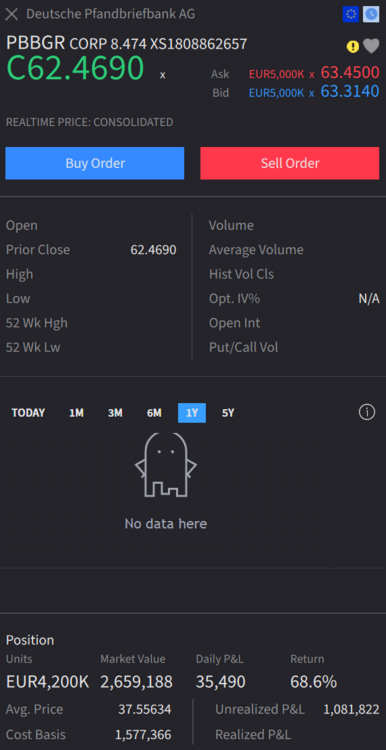Switch chart range to 3M
This screenshot has height=750, width=386.
tap(115, 413)
